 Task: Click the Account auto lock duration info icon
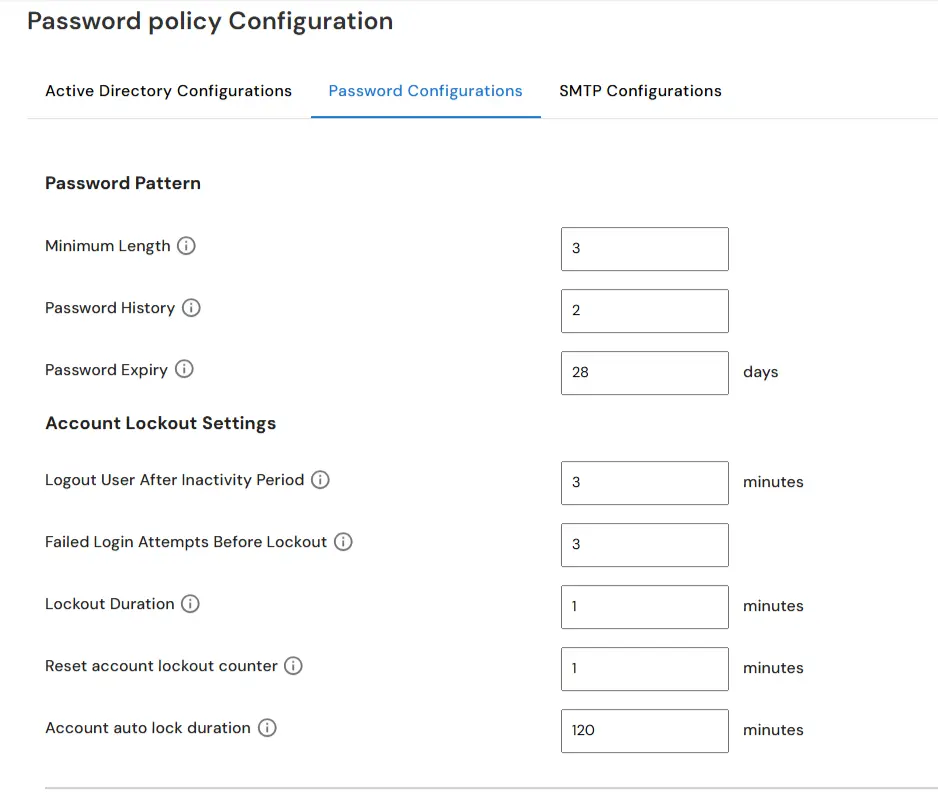click(267, 728)
